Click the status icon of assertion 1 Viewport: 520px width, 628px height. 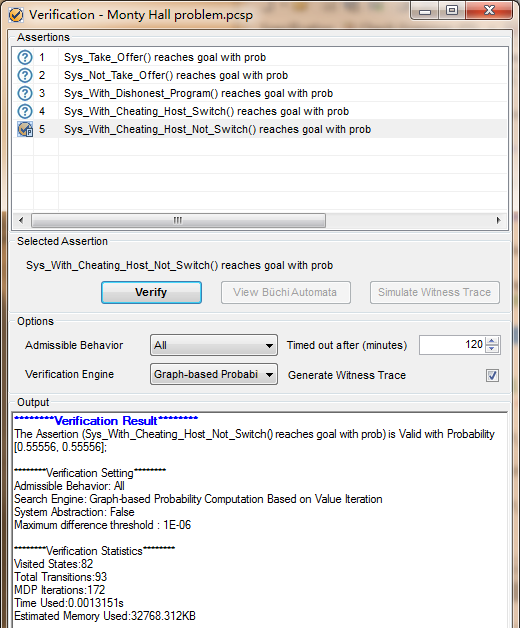click(25, 57)
